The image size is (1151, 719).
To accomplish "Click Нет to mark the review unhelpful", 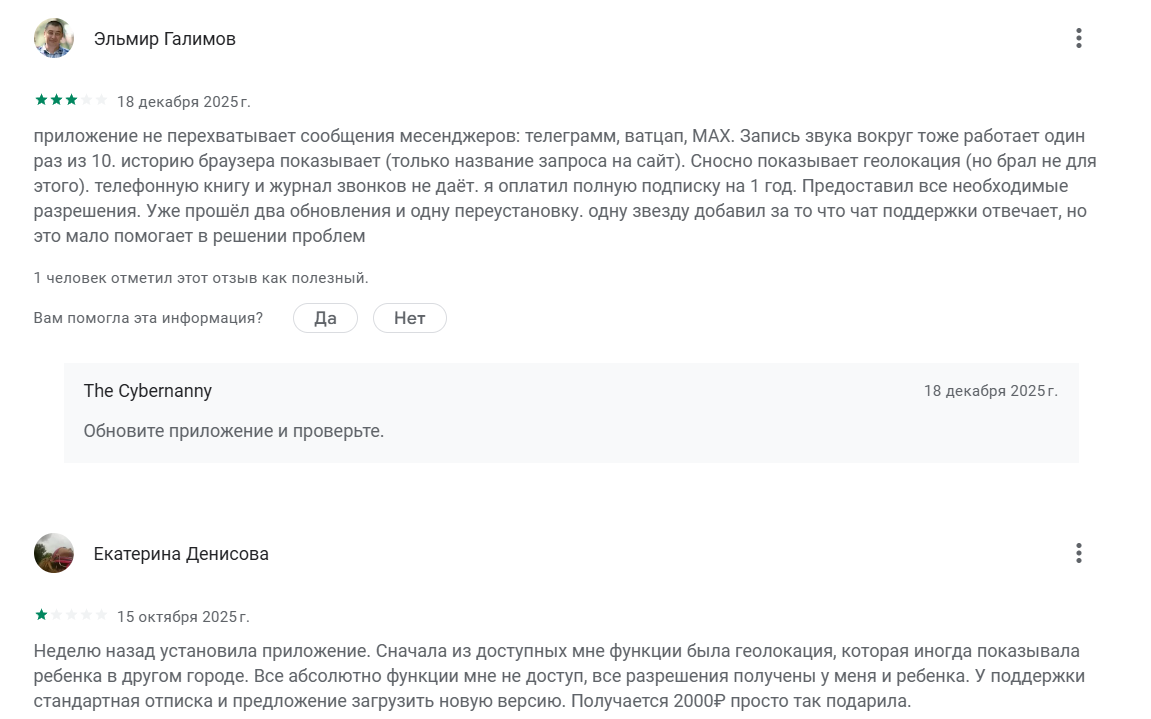I will [410, 317].
